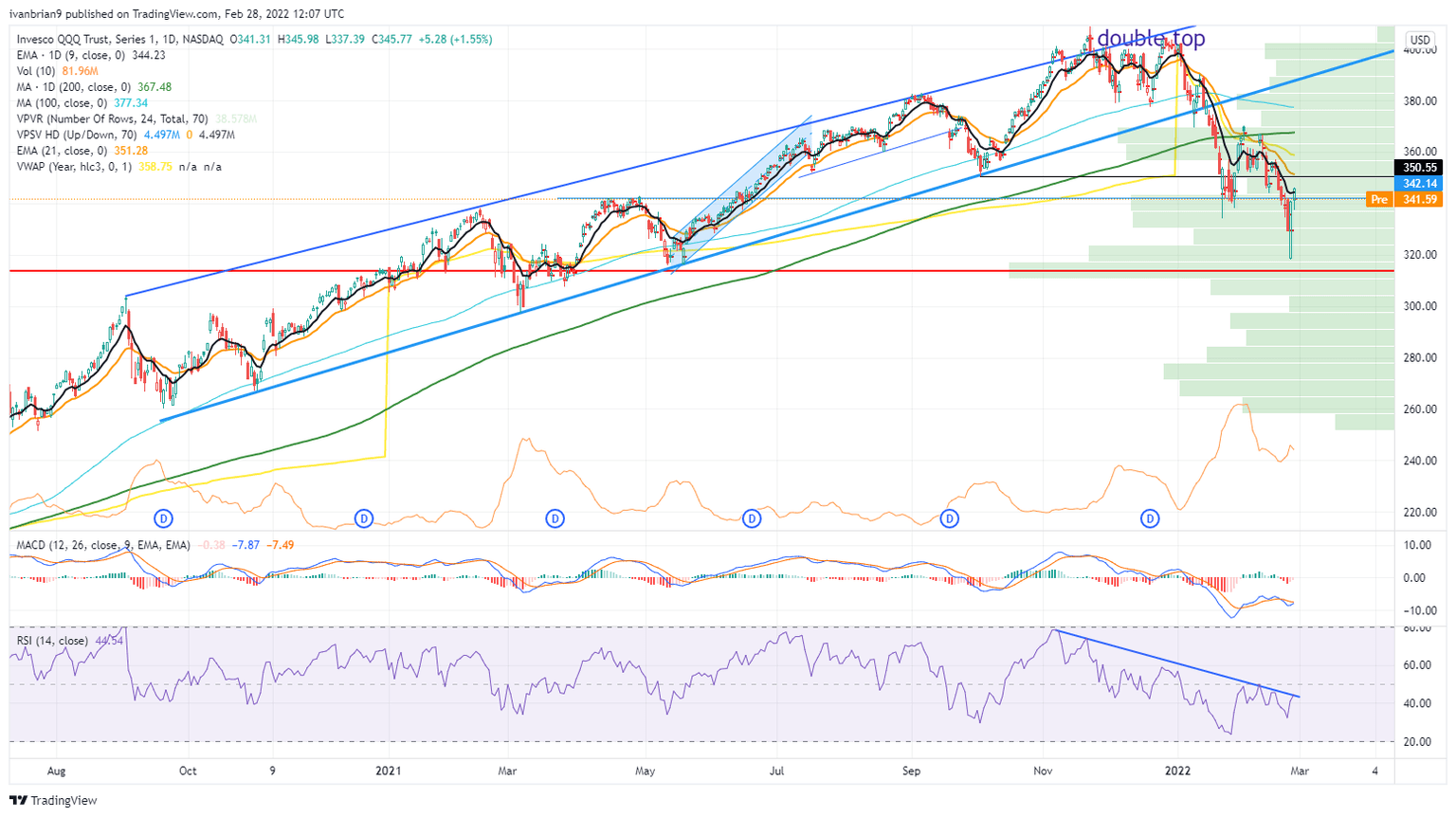Viewport: 1456px width, 817px height.
Task: Open the dividend marker just left of 2022
Action: (x=1150, y=518)
